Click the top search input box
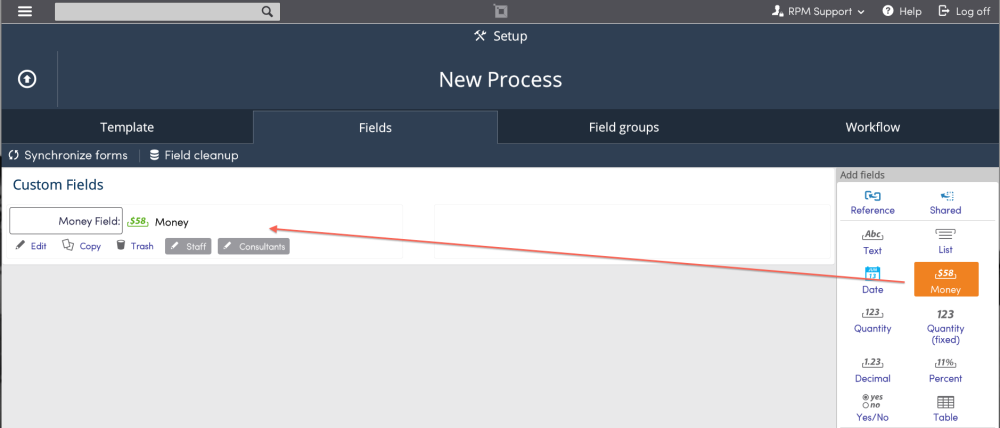Image resolution: width=1000 pixels, height=428 pixels. pyautogui.click(x=167, y=11)
